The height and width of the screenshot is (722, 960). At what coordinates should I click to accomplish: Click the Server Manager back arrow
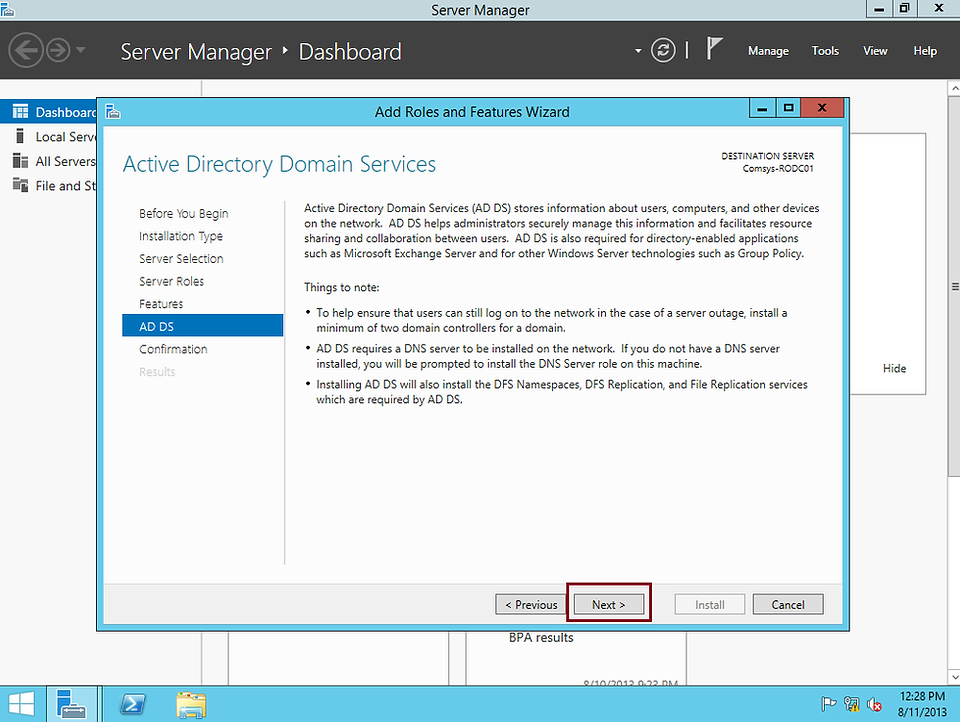point(26,50)
